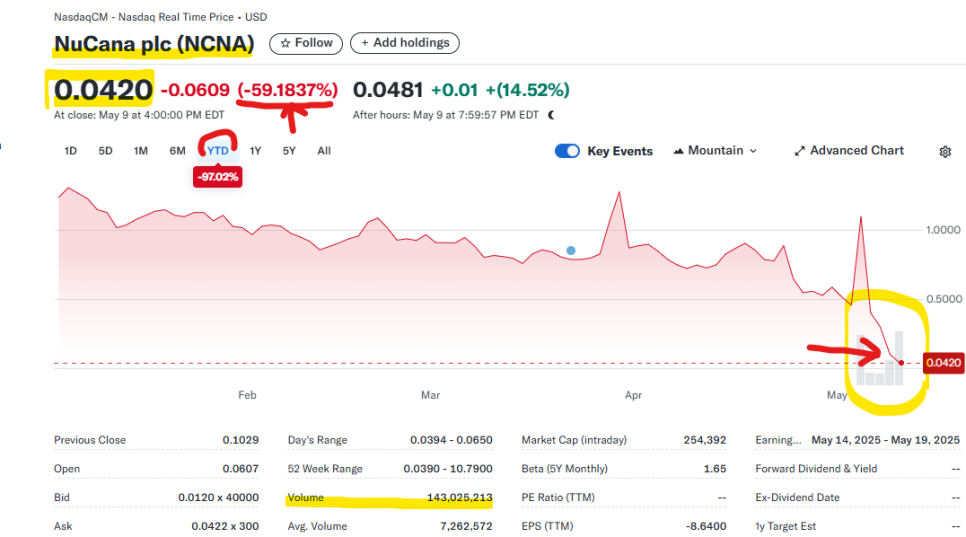Viewport: 966px width, 537px height.
Task: Select the 5D time range tab
Action: 105,151
